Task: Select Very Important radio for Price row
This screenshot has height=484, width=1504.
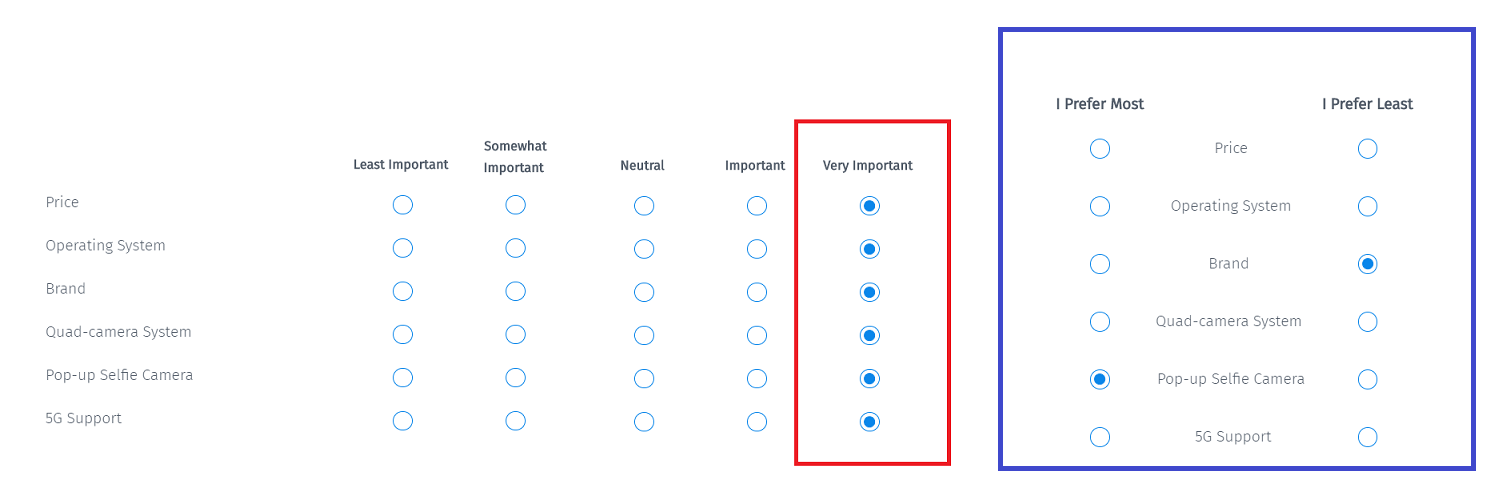Action: [x=870, y=205]
